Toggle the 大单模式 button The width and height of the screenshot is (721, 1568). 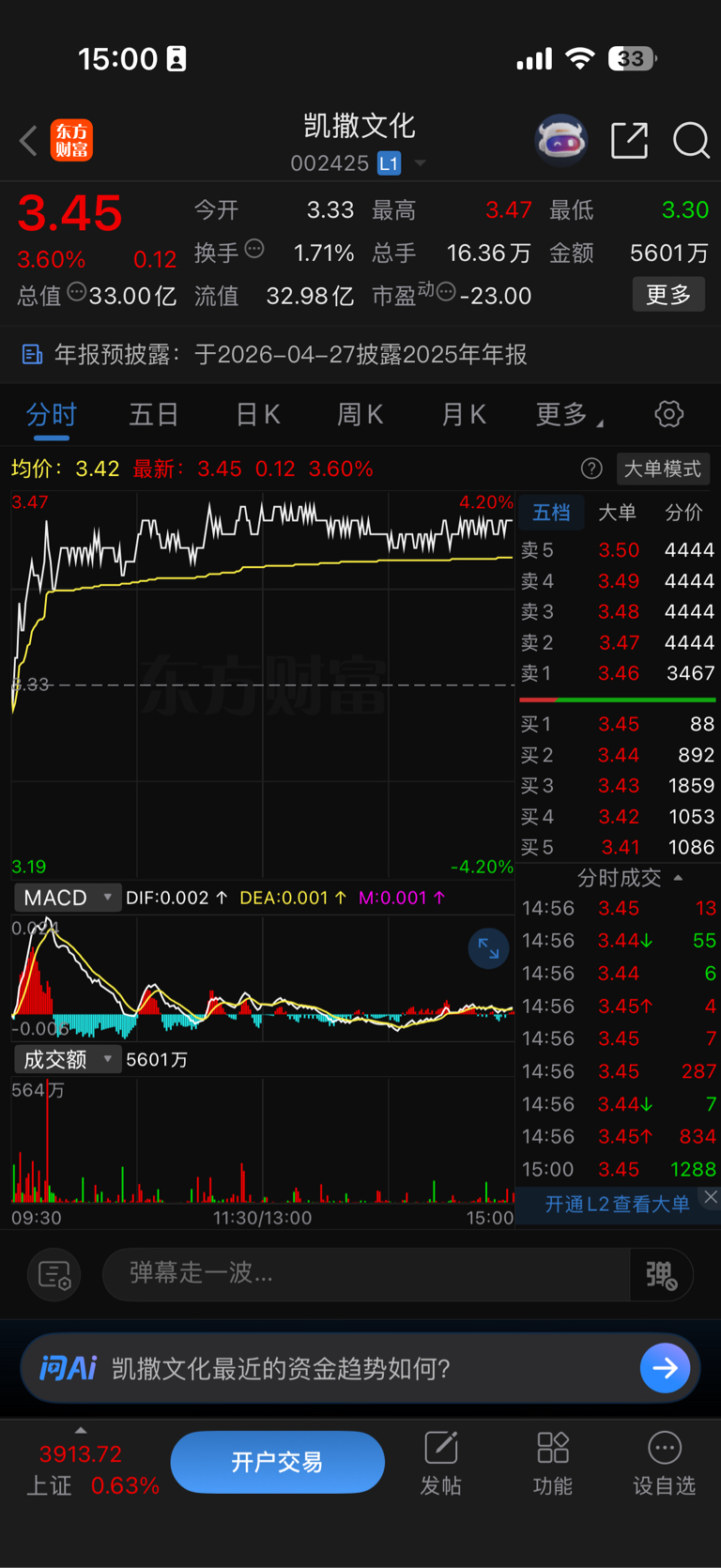point(663,469)
